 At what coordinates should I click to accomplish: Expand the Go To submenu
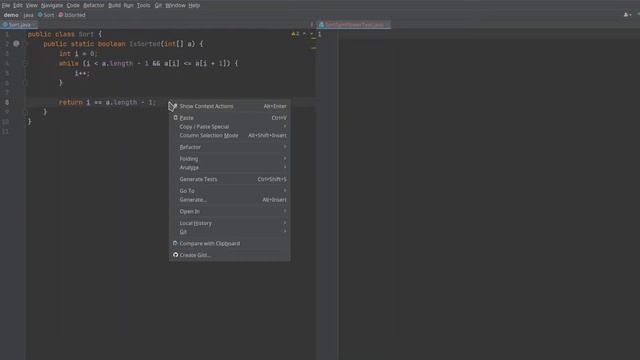[230, 191]
